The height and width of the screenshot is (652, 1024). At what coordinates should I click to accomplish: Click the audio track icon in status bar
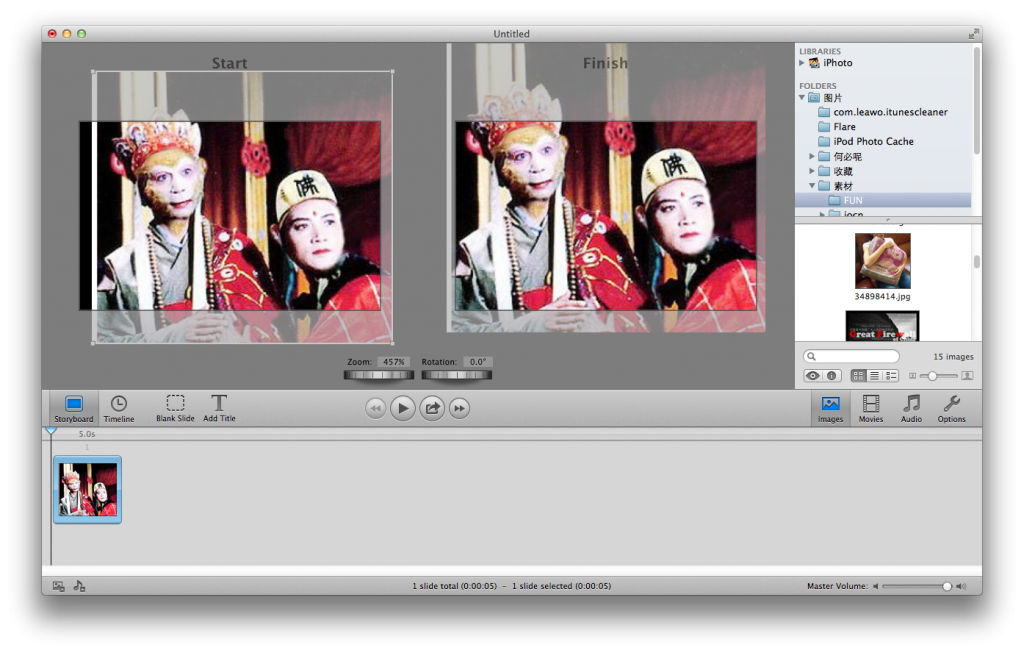click(79, 586)
